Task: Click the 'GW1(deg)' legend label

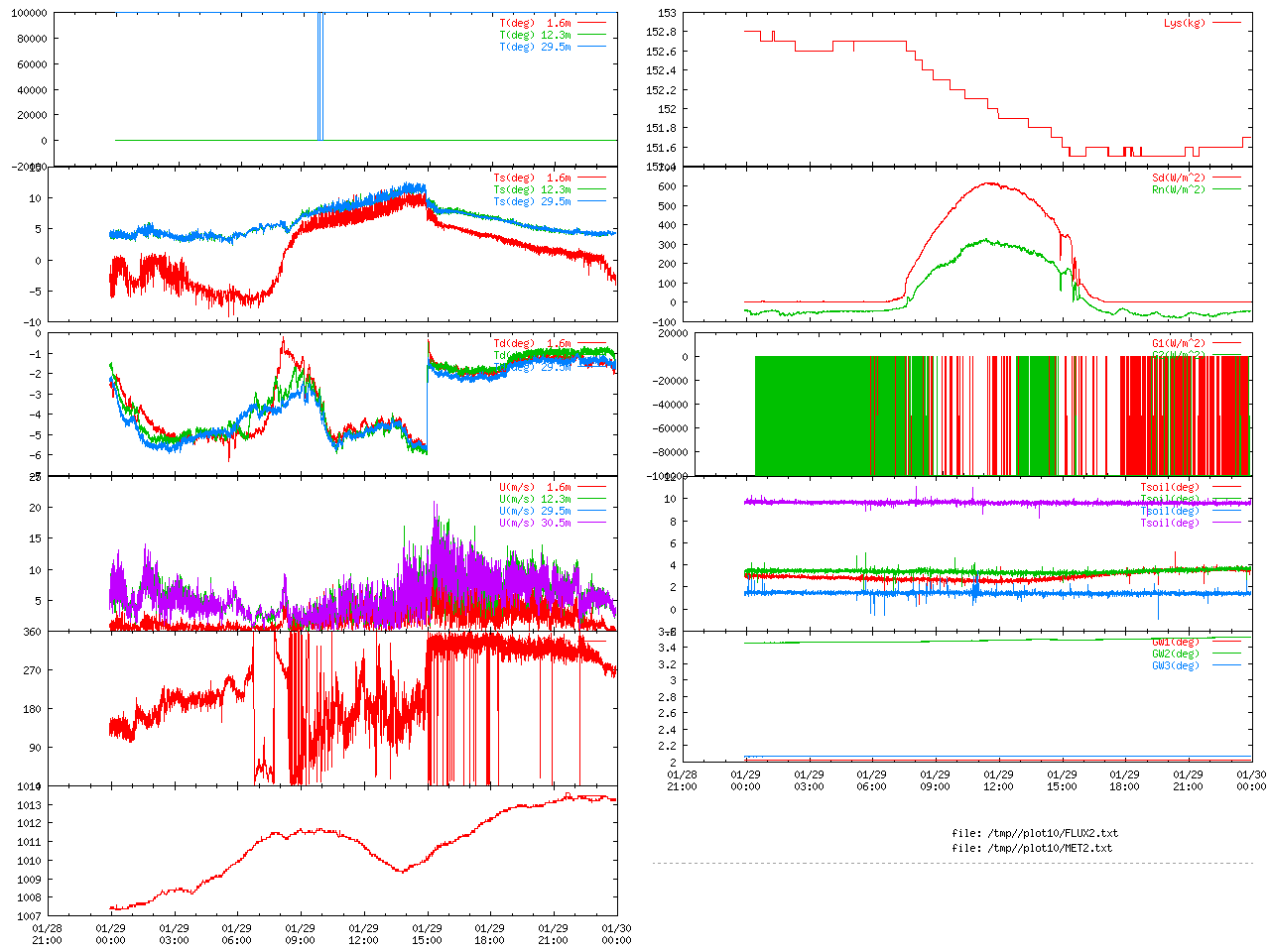Action: [x=1176, y=642]
